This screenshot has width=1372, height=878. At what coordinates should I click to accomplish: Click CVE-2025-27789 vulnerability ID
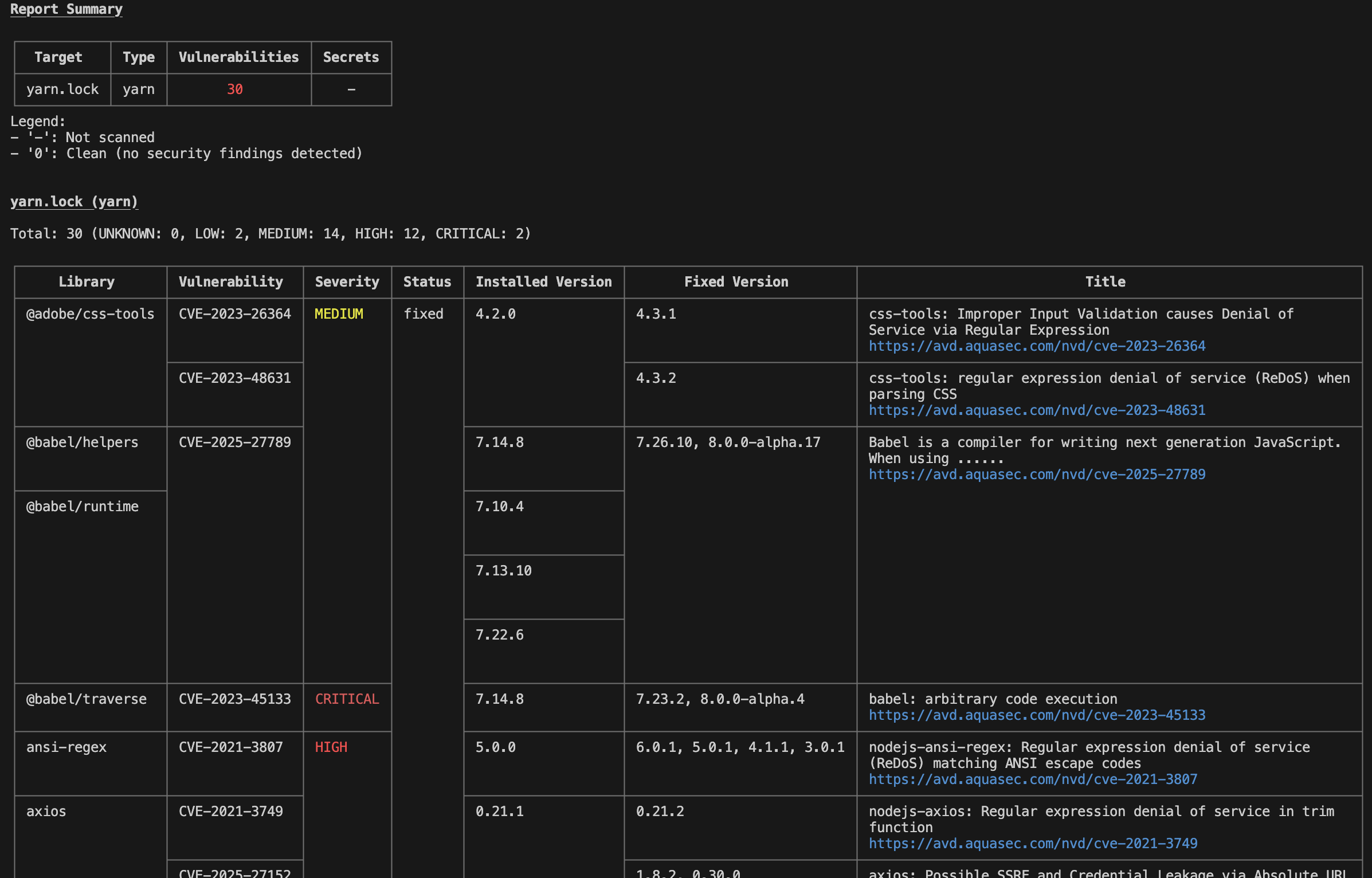pyautogui.click(x=235, y=442)
